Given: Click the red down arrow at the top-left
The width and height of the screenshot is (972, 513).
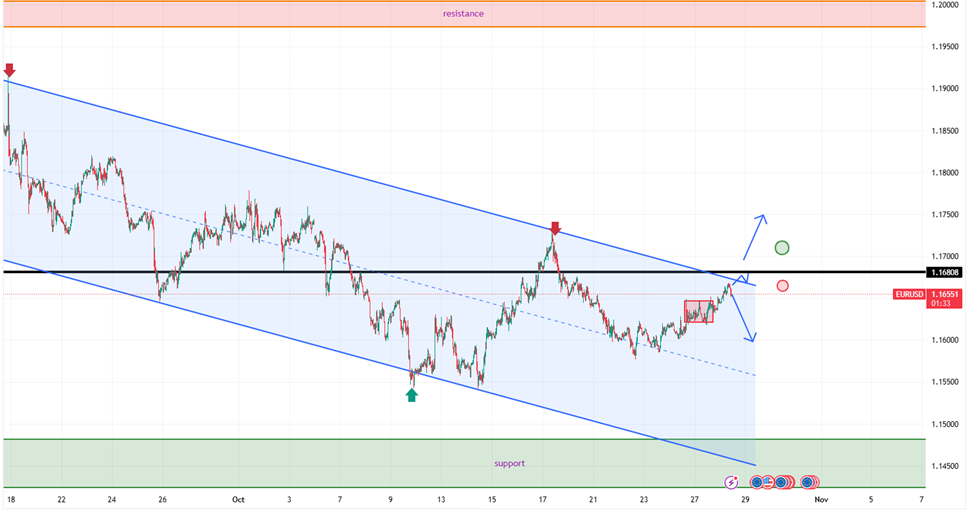Looking at the screenshot, I should [x=10, y=70].
